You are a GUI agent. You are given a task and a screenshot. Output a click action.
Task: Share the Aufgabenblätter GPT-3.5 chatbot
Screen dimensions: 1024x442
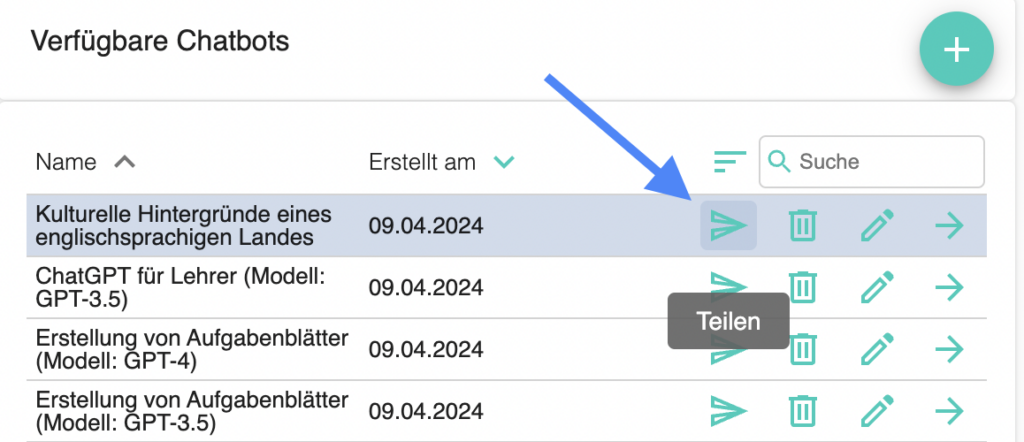pyautogui.click(x=728, y=411)
